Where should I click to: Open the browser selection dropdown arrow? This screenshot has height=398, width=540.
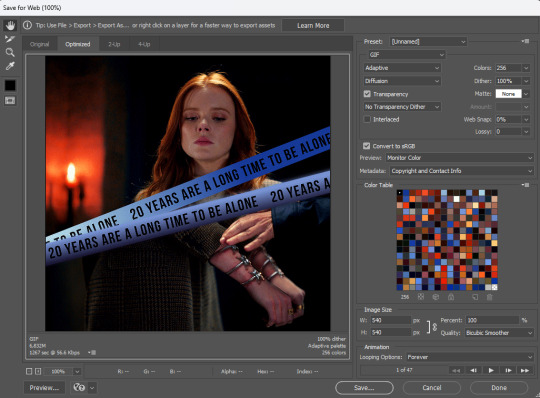(x=92, y=388)
